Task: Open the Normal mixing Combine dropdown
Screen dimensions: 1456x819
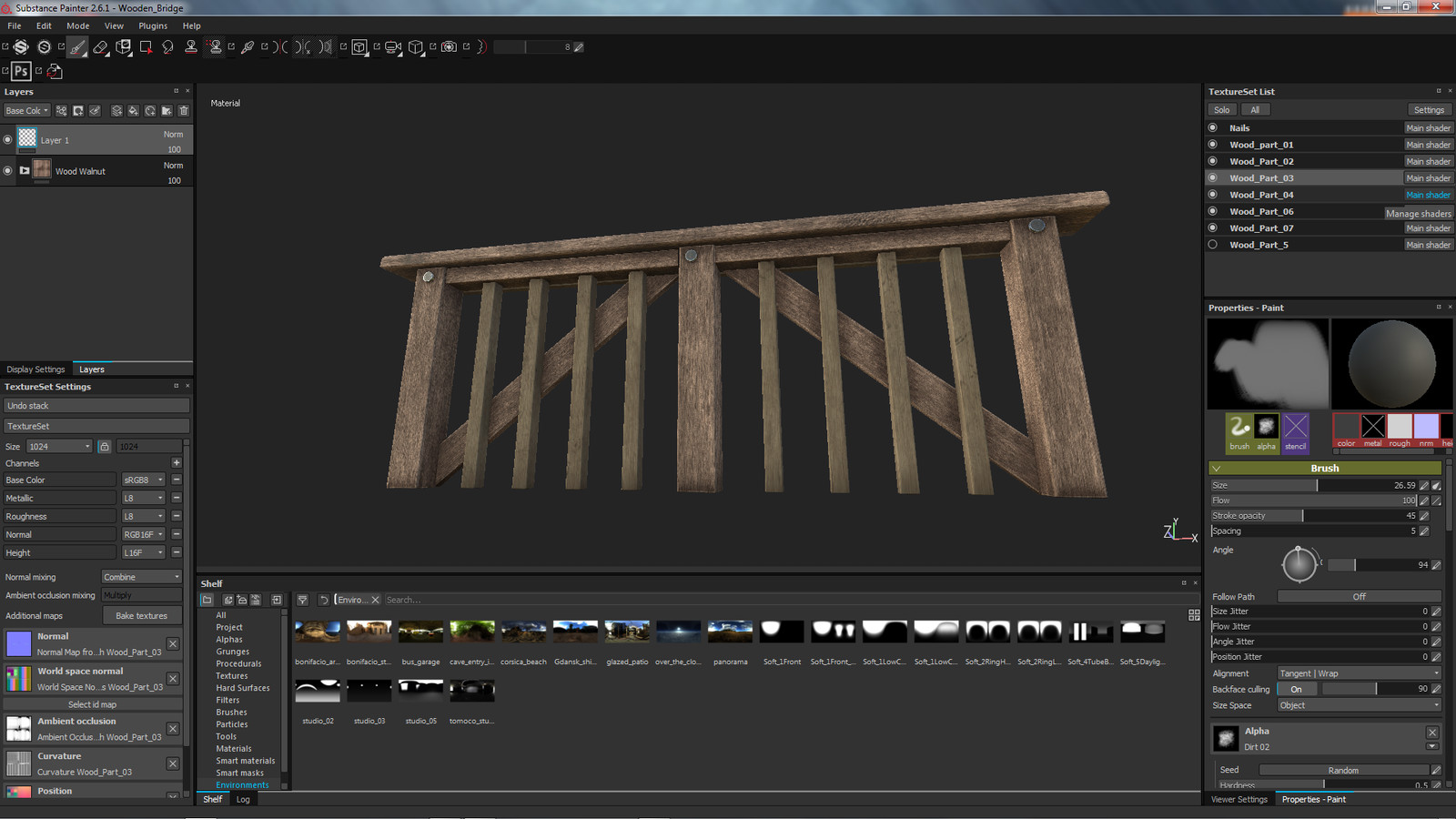Action: [x=141, y=577]
